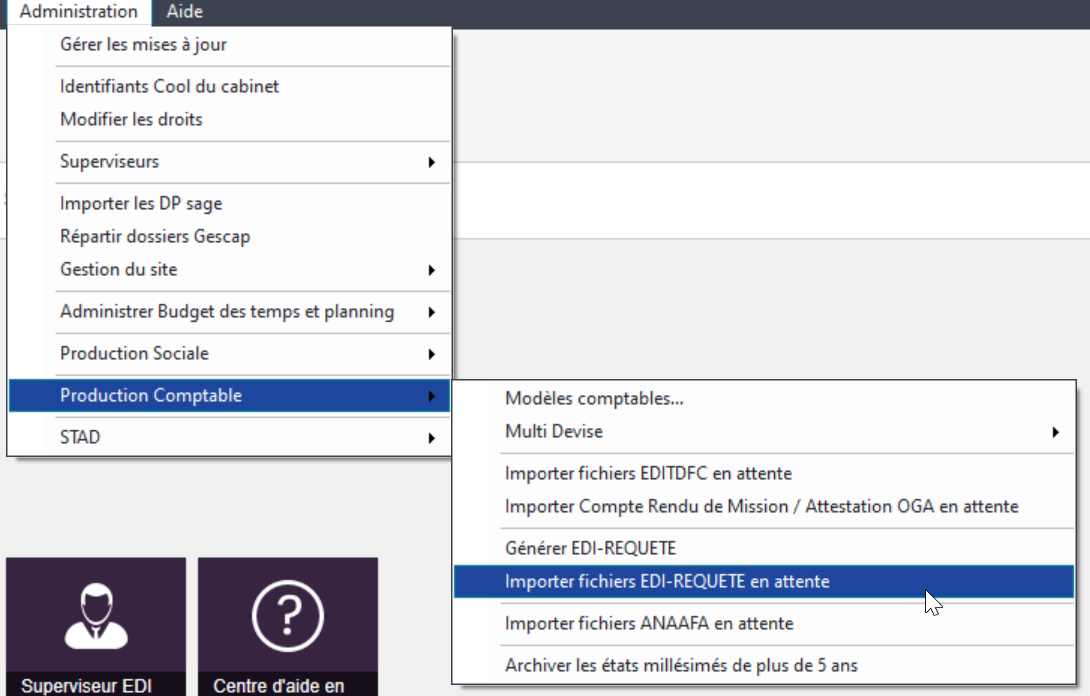Choose Répartir dossiers Gescap
Screen dimensions: 1090x696
coord(229,236)
